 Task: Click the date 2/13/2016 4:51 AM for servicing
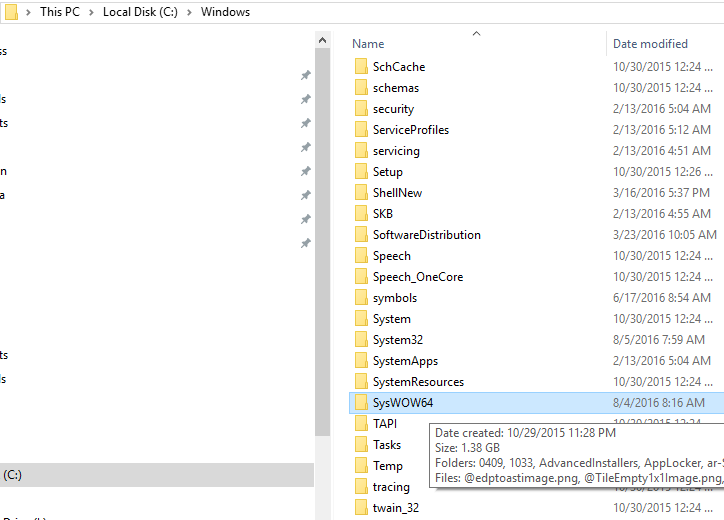click(x=662, y=151)
